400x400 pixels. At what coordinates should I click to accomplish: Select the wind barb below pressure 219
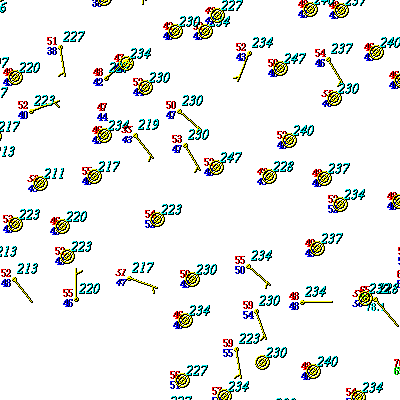point(144,147)
